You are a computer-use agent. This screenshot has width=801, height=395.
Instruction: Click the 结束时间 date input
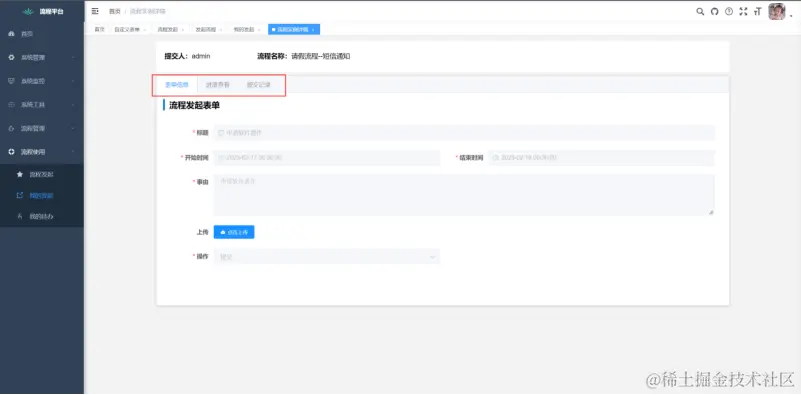click(x=601, y=158)
